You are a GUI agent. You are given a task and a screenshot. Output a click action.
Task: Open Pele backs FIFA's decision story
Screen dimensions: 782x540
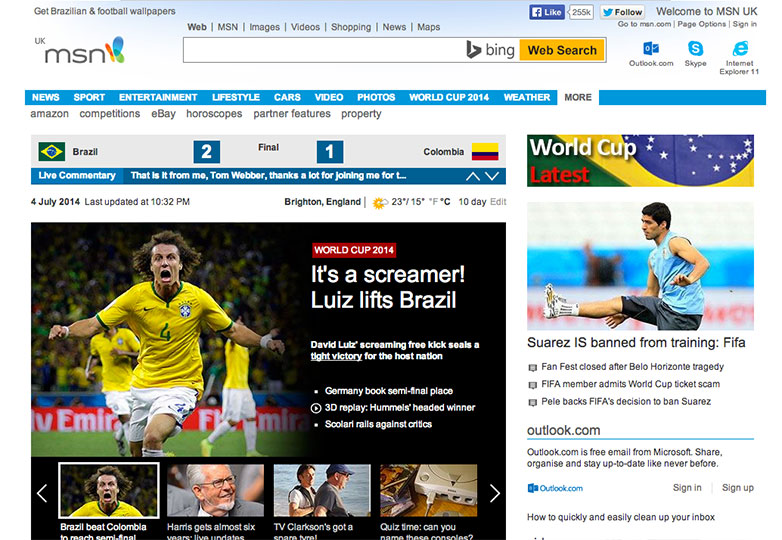(x=626, y=401)
